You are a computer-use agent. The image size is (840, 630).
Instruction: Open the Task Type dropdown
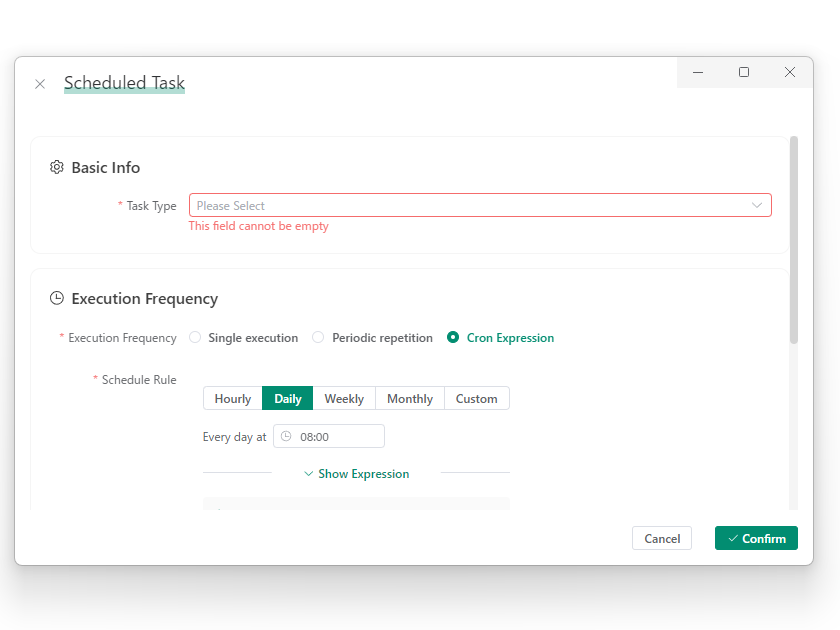pyautogui.click(x=470, y=205)
